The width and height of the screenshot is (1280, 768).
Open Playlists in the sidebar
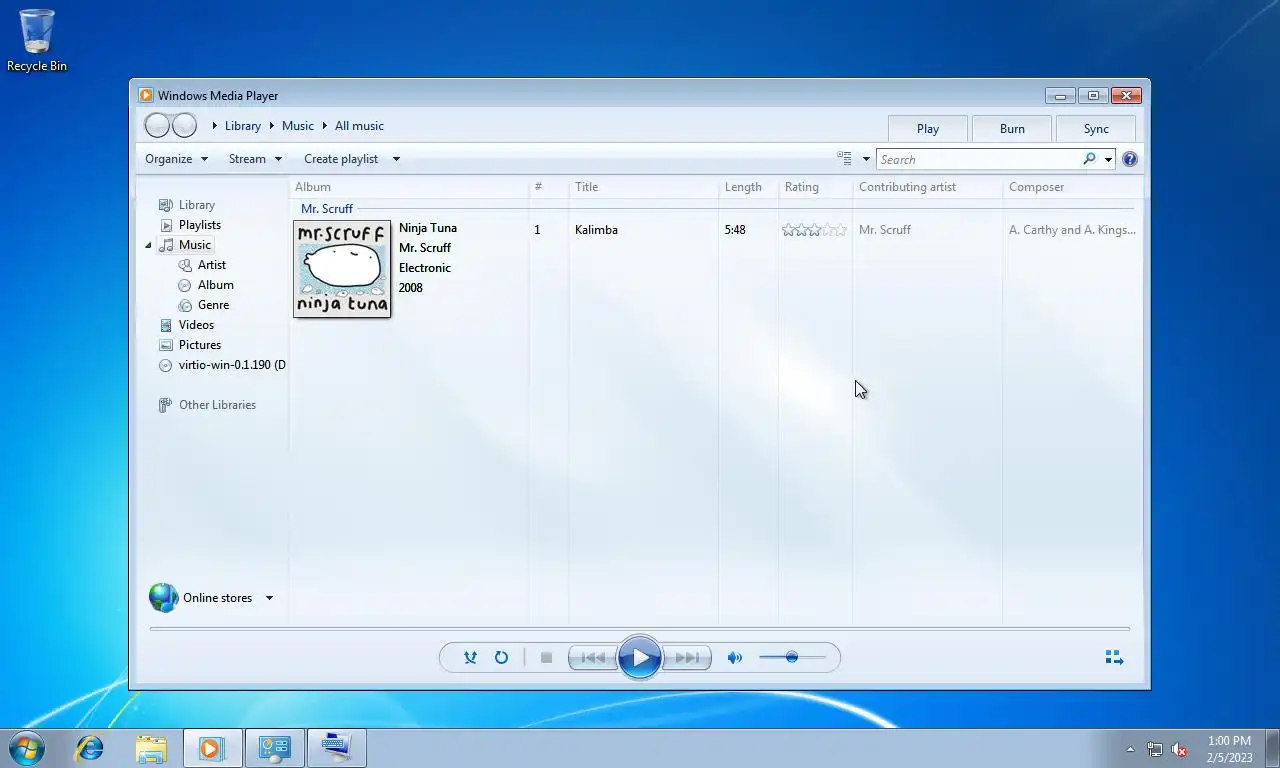[199, 225]
